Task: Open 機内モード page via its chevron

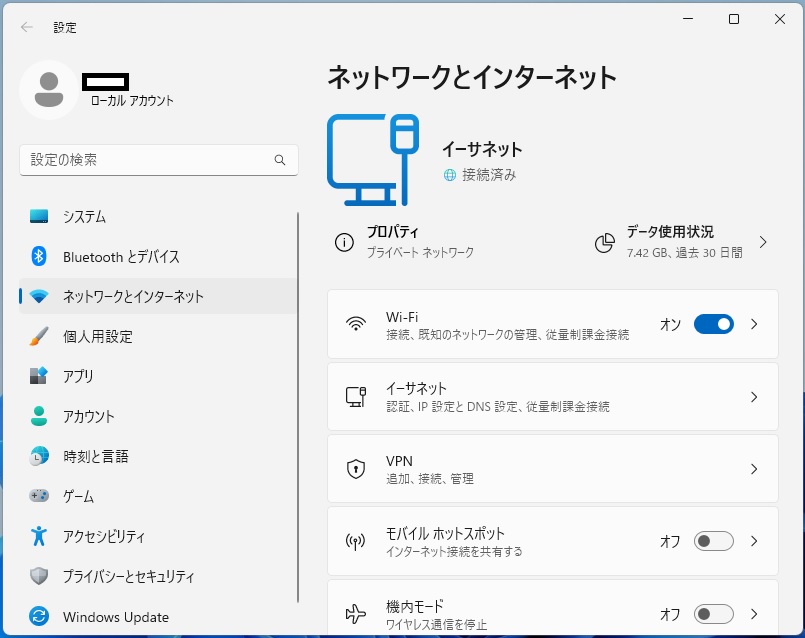Action: [x=754, y=614]
